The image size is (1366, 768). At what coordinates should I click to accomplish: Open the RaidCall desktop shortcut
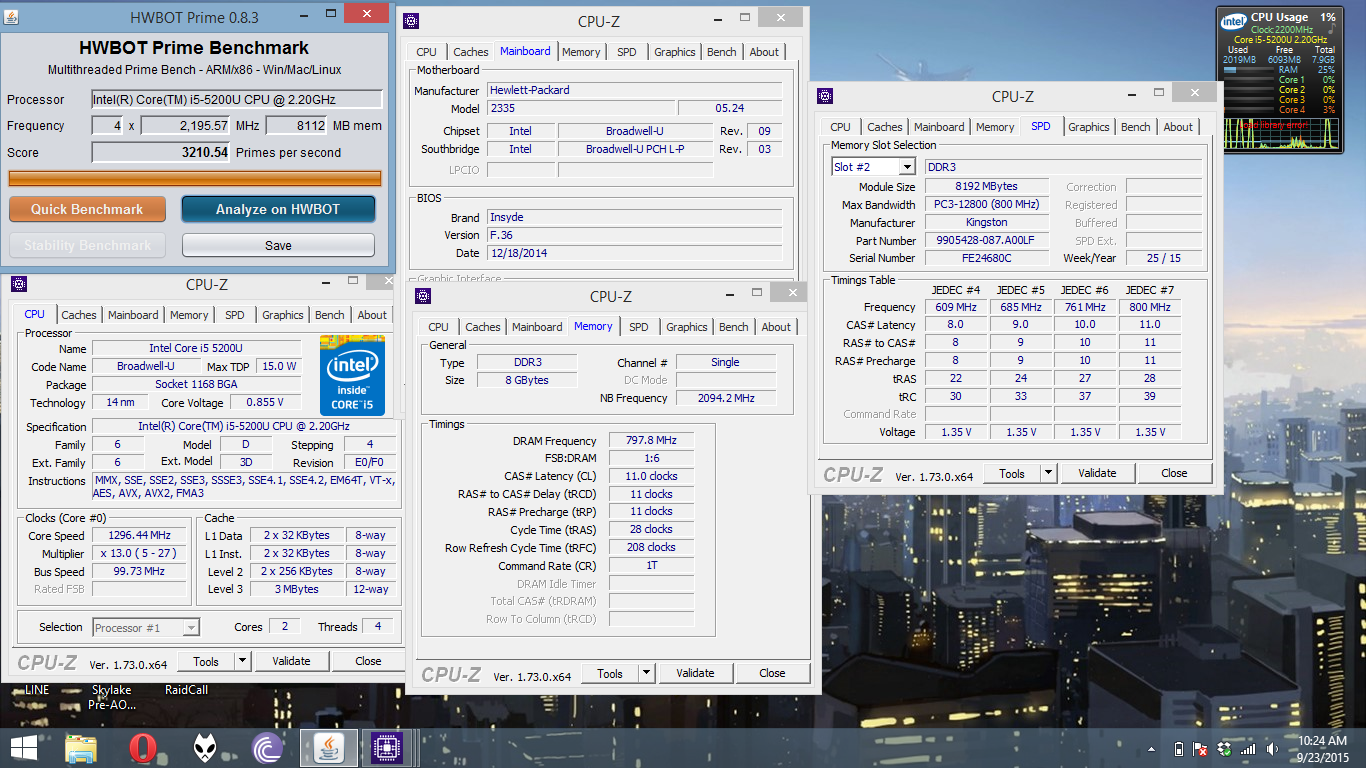[186, 690]
